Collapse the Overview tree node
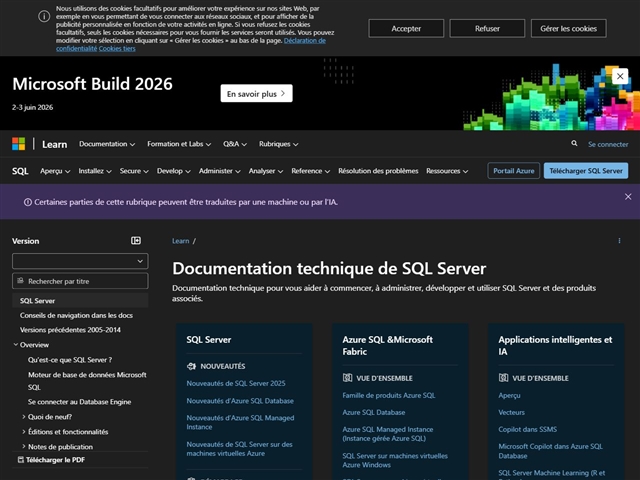640x480 pixels. click(x=16, y=345)
